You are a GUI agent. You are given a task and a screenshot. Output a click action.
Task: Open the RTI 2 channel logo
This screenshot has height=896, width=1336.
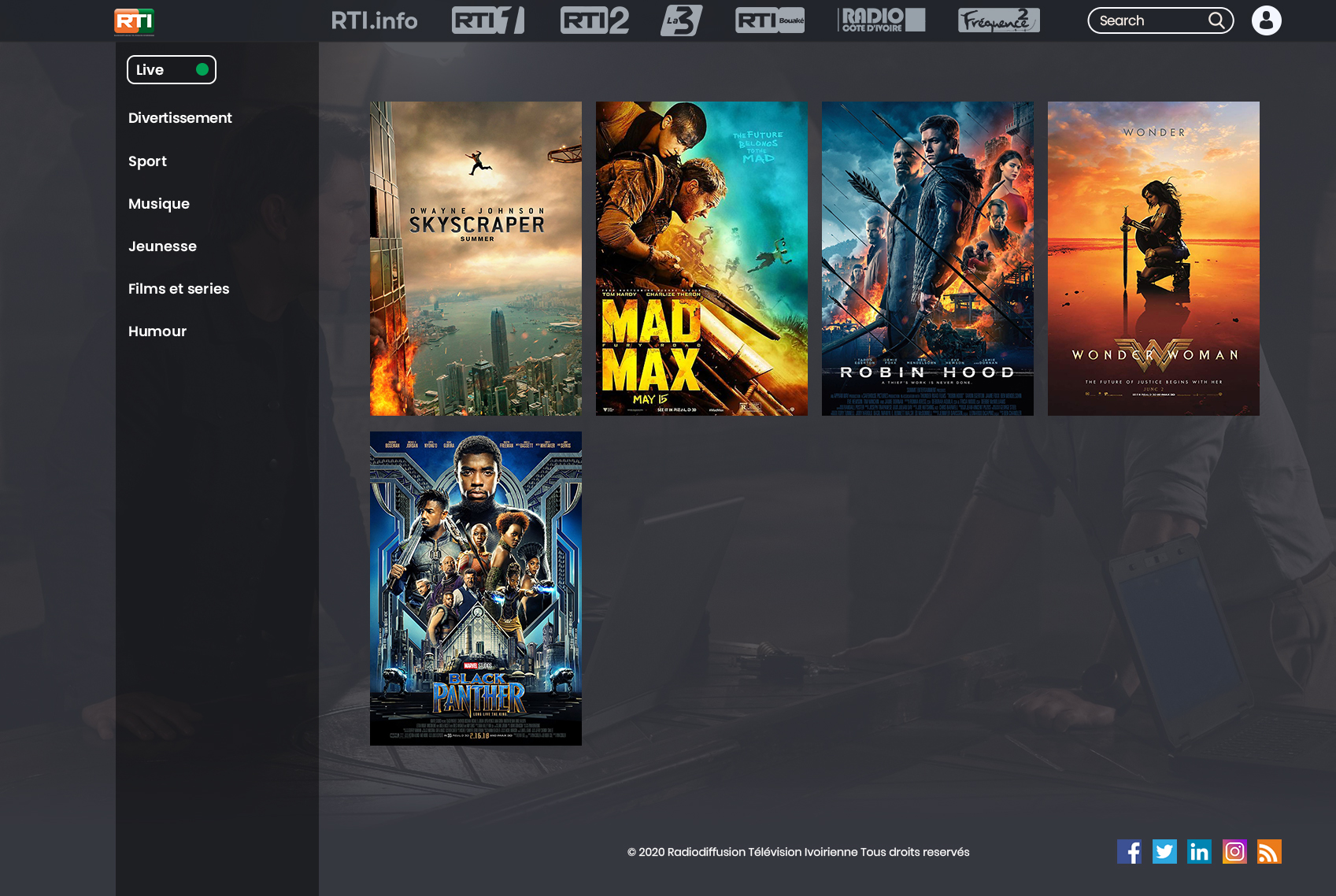594,20
